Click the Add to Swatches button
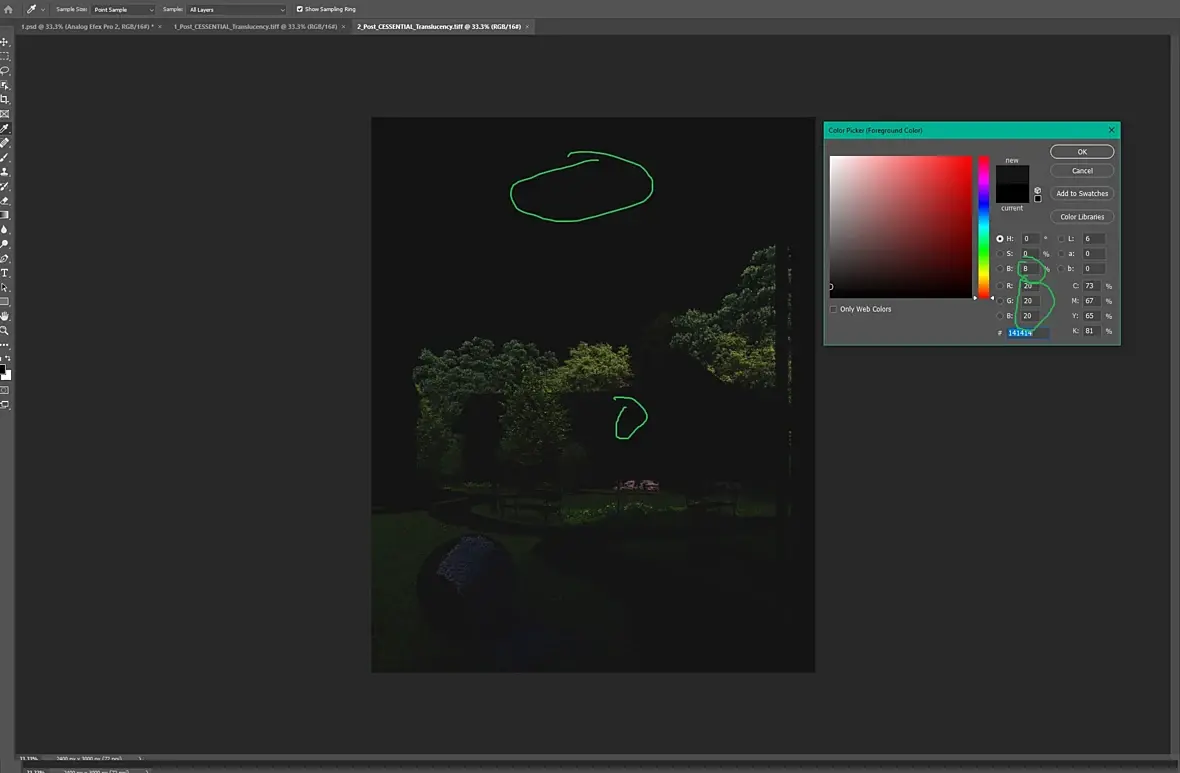The height and width of the screenshot is (773, 1180). (x=1082, y=193)
